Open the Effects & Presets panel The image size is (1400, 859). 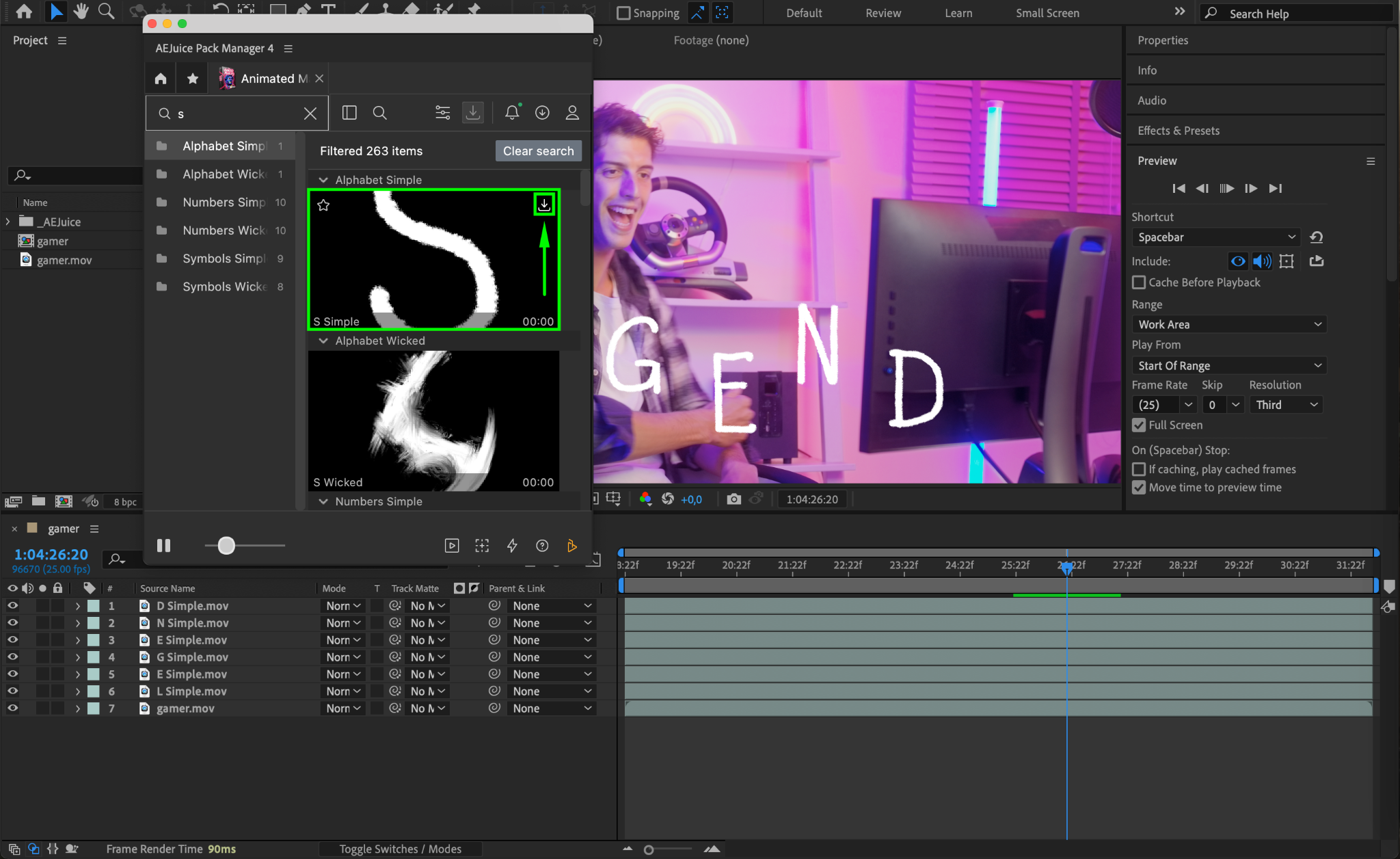(1179, 131)
